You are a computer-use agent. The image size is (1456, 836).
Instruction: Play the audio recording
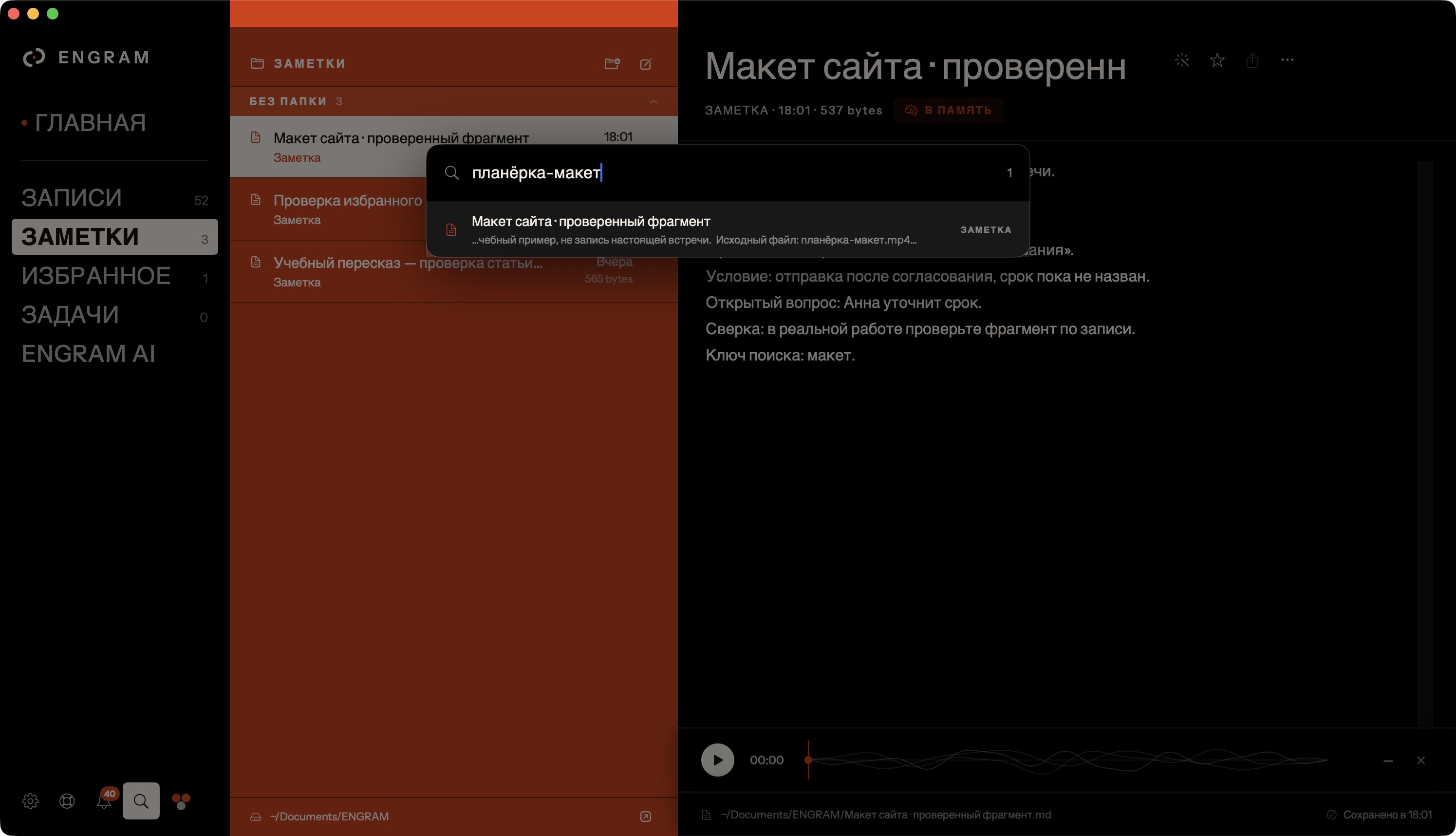717,760
